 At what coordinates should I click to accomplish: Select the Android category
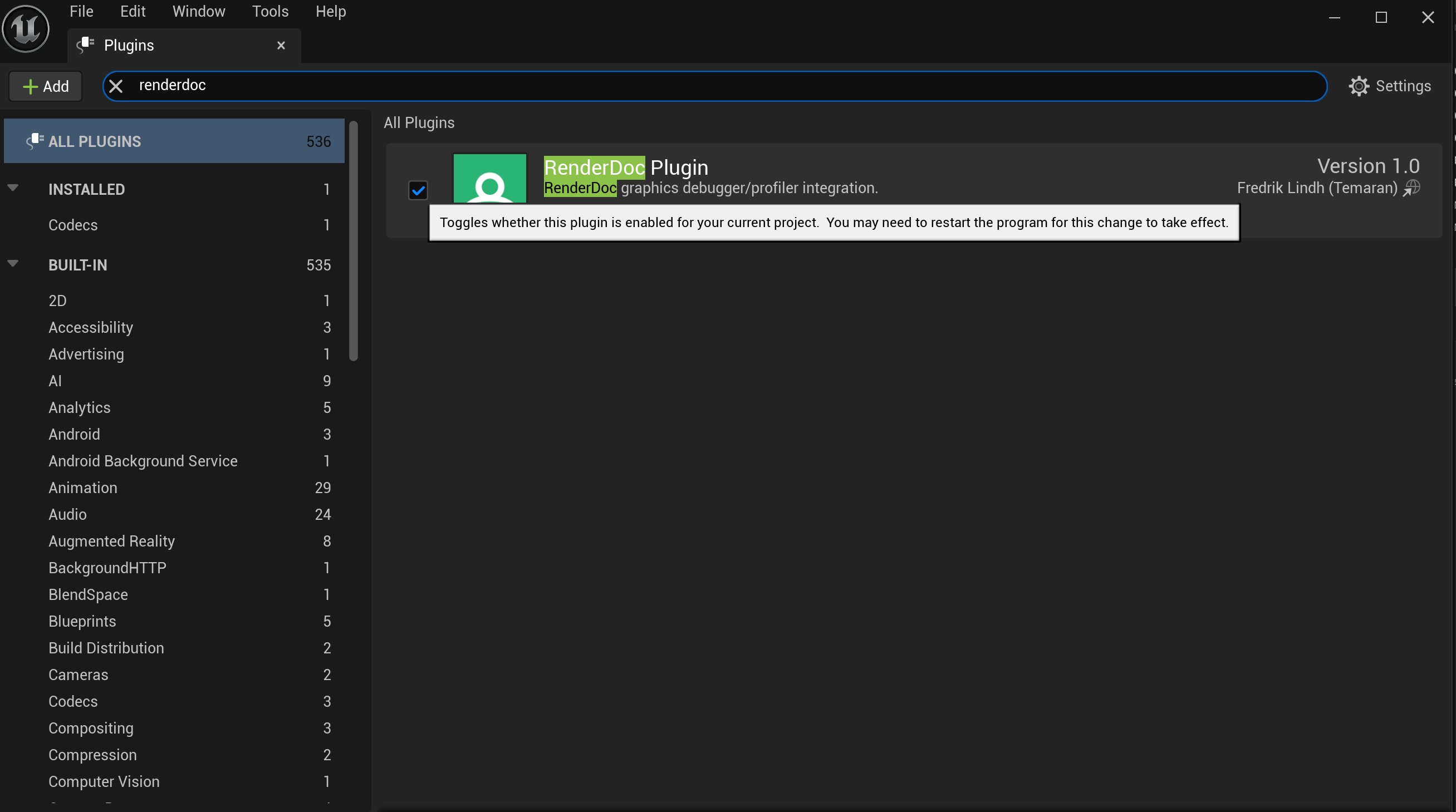[174, 434]
